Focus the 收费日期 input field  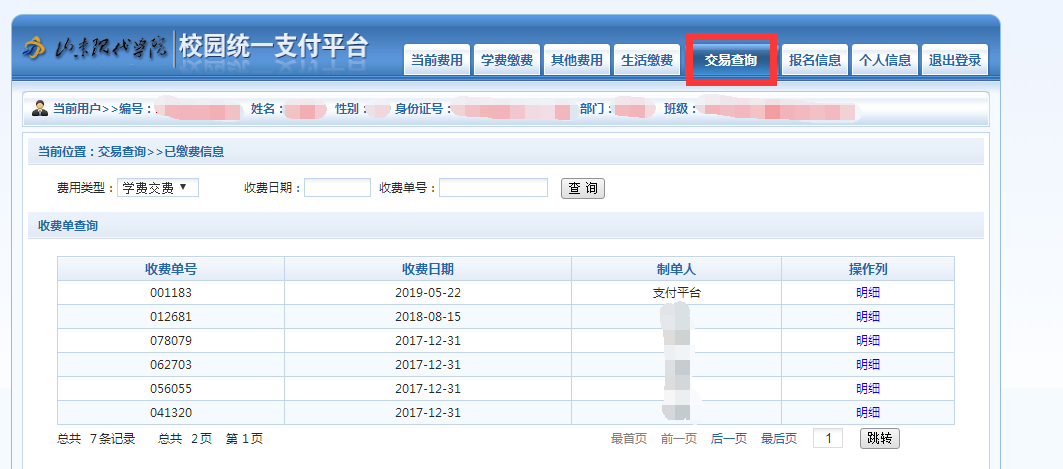[x=337, y=188]
